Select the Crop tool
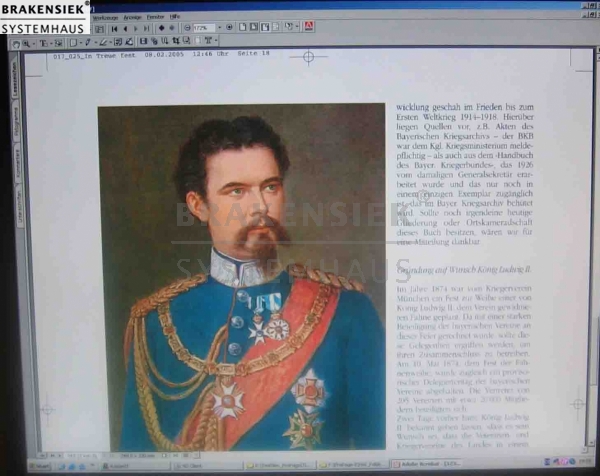The width and height of the screenshot is (600, 476). pos(175,41)
